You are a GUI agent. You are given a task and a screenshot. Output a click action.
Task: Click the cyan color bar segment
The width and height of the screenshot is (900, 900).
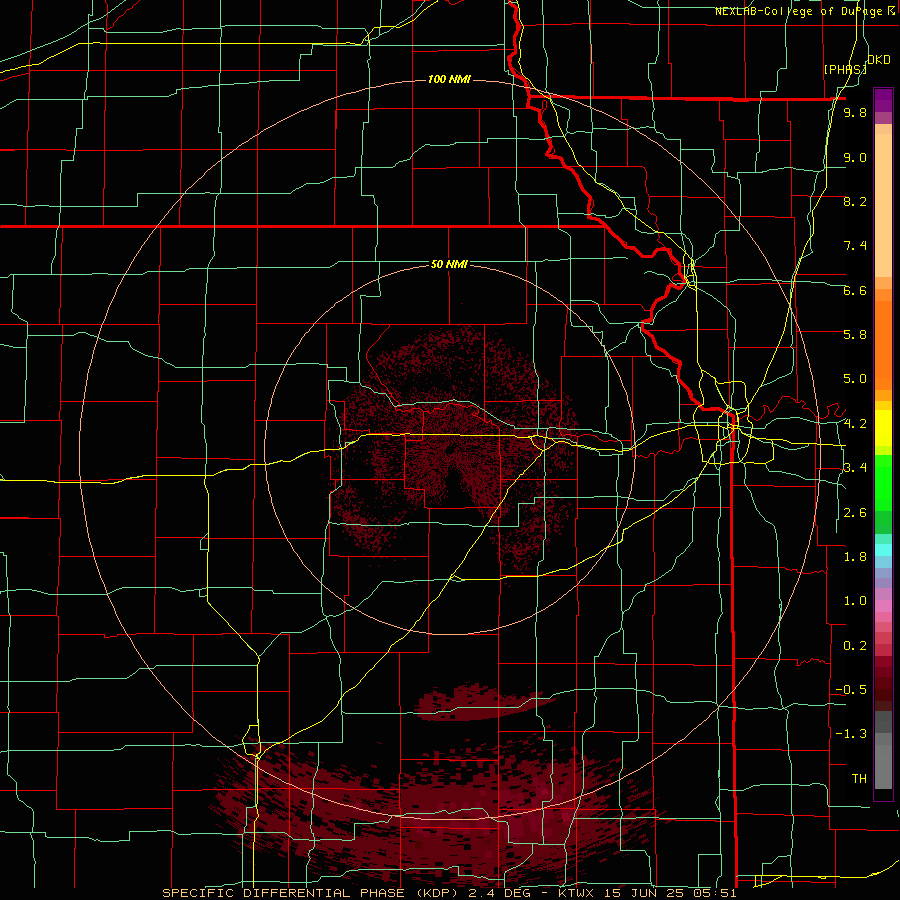(x=883, y=549)
